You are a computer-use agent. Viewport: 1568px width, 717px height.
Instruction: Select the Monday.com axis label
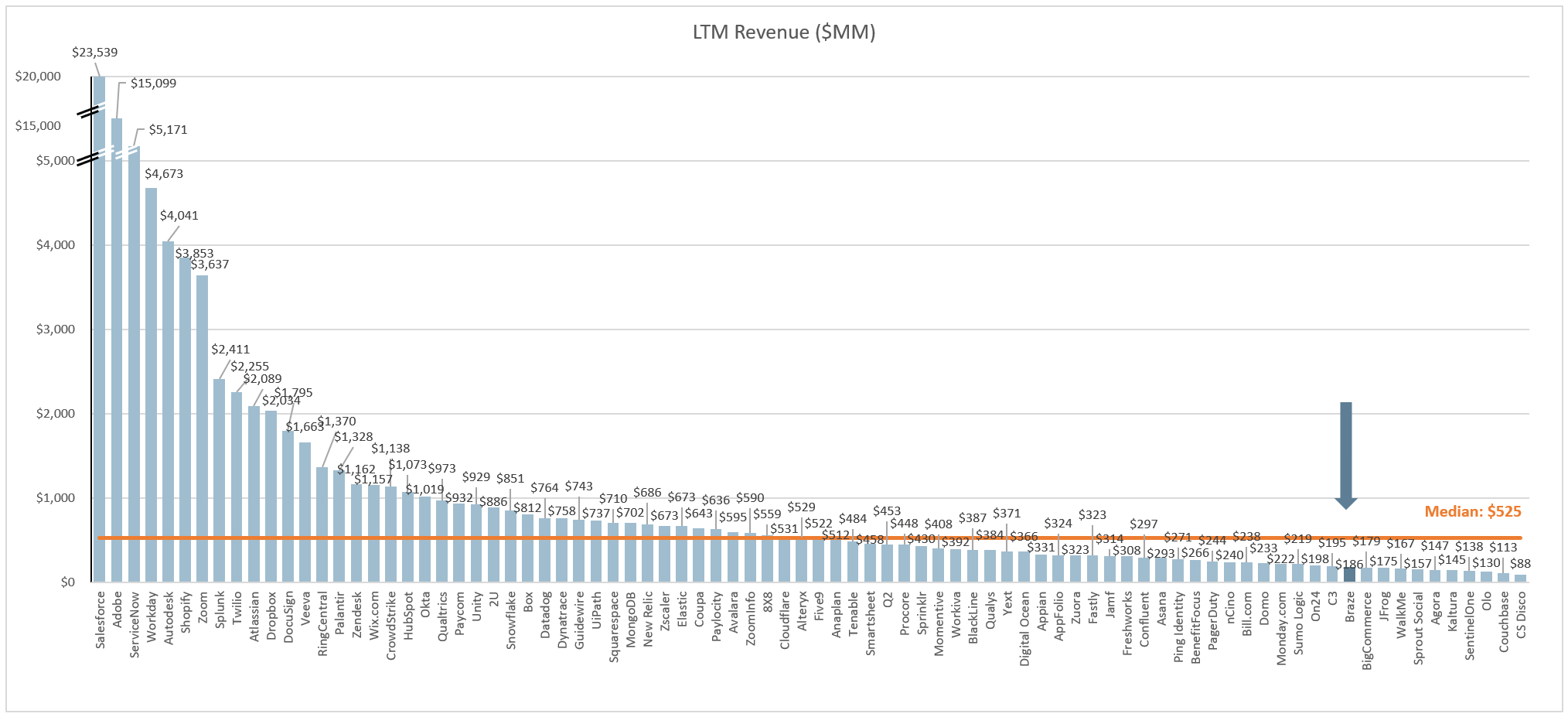coord(1281,628)
